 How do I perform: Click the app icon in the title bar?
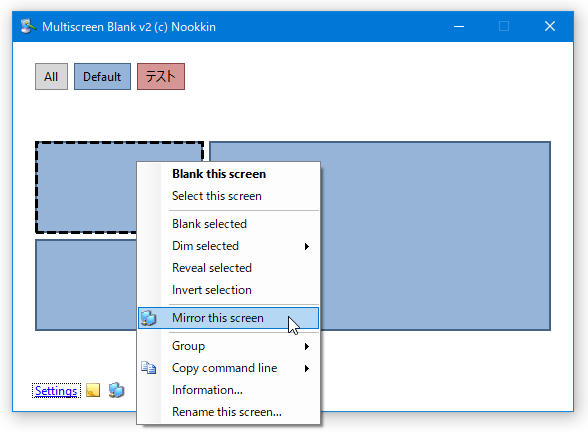28,26
